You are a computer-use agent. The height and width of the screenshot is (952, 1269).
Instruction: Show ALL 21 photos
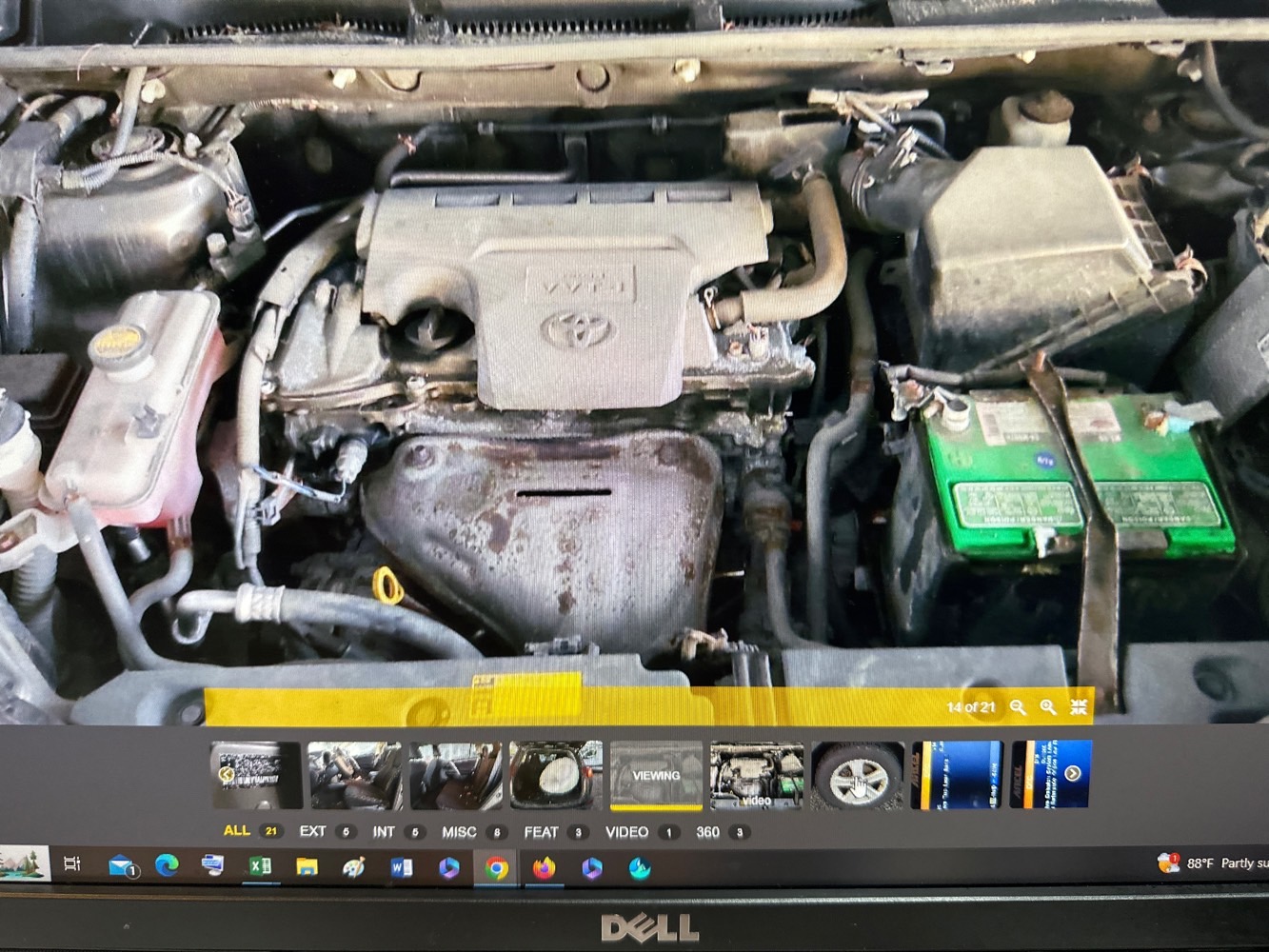251,831
